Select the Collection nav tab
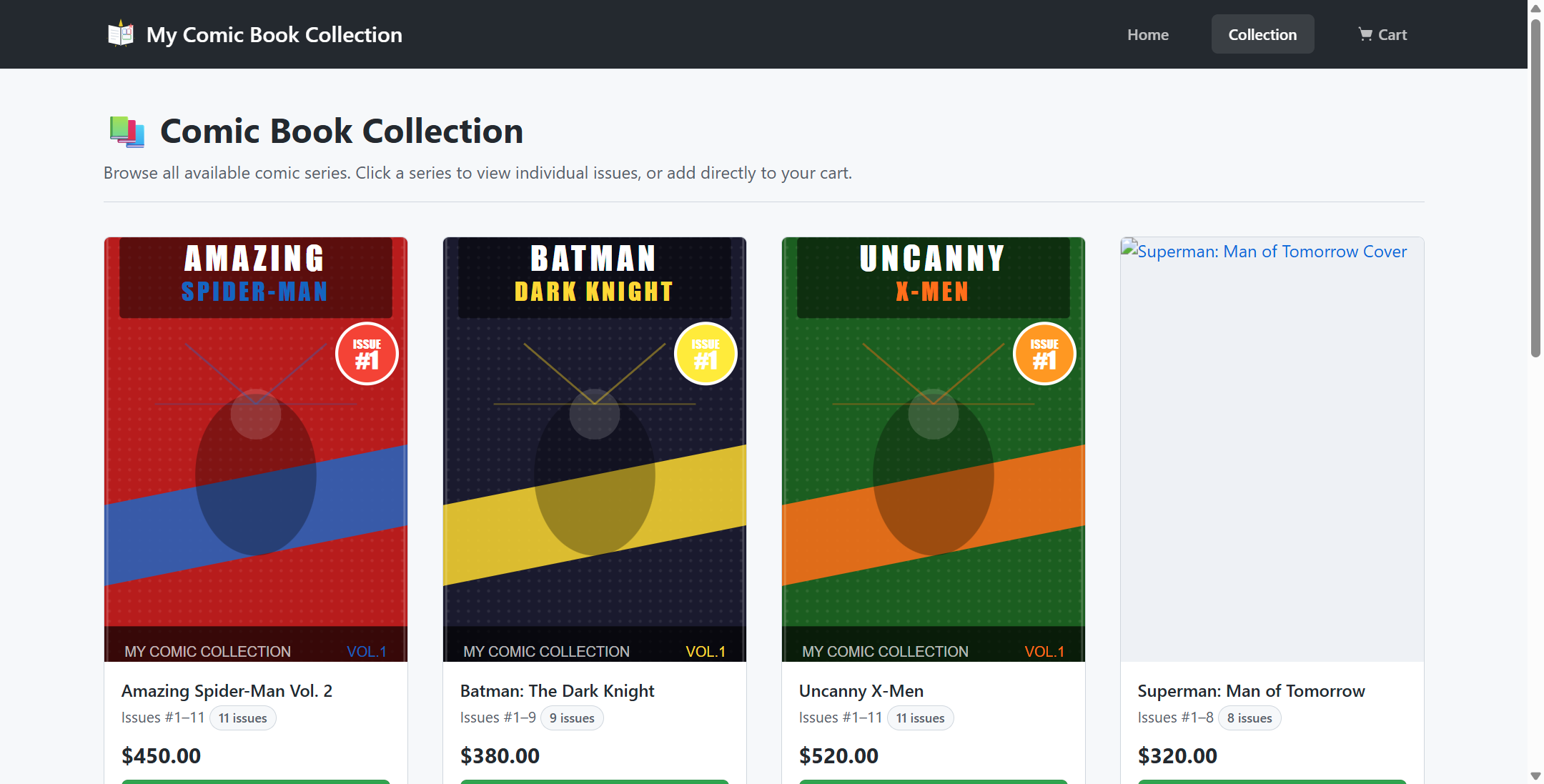This screenshot has width=1544, height=784. (x=1262, y=34)
